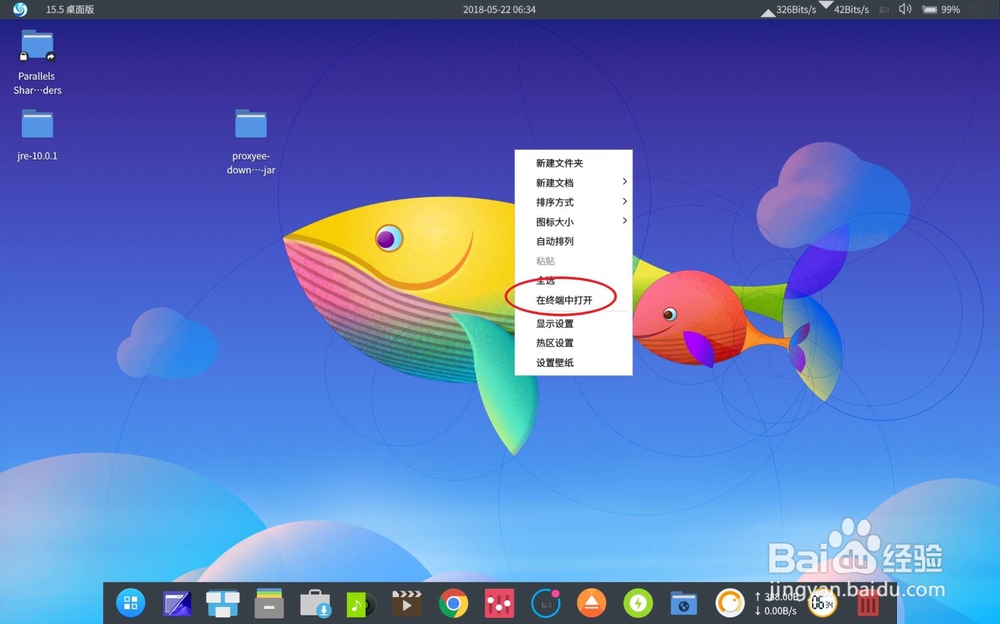Click the 15.5 桌面版 label in top panel
1000x624 pixels.
[70, 10]
